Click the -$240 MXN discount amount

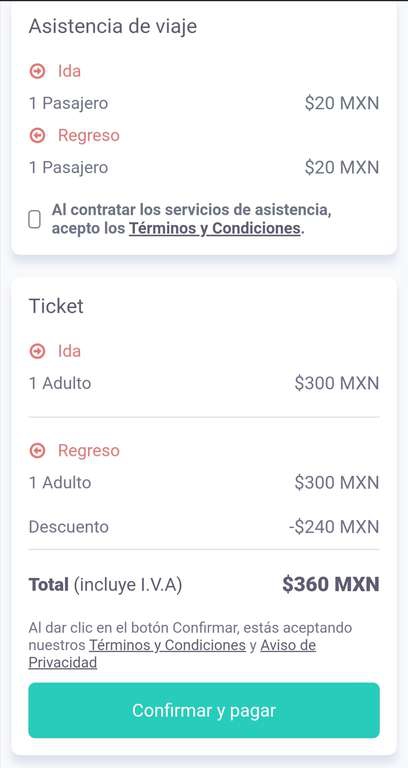pyautogui.click(x=334, y=527)
